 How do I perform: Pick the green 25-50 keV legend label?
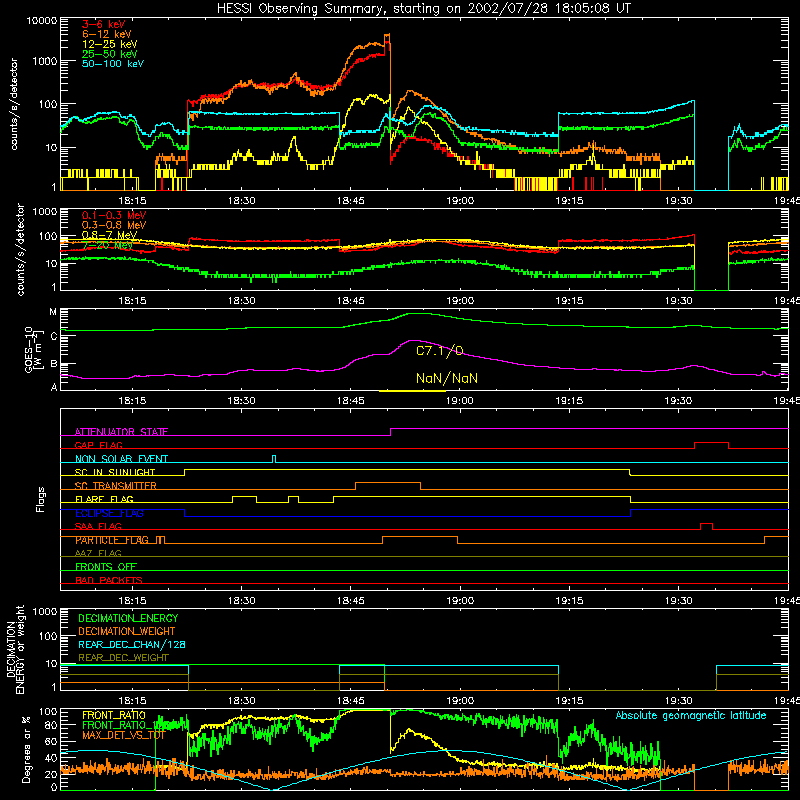[110, 54]
